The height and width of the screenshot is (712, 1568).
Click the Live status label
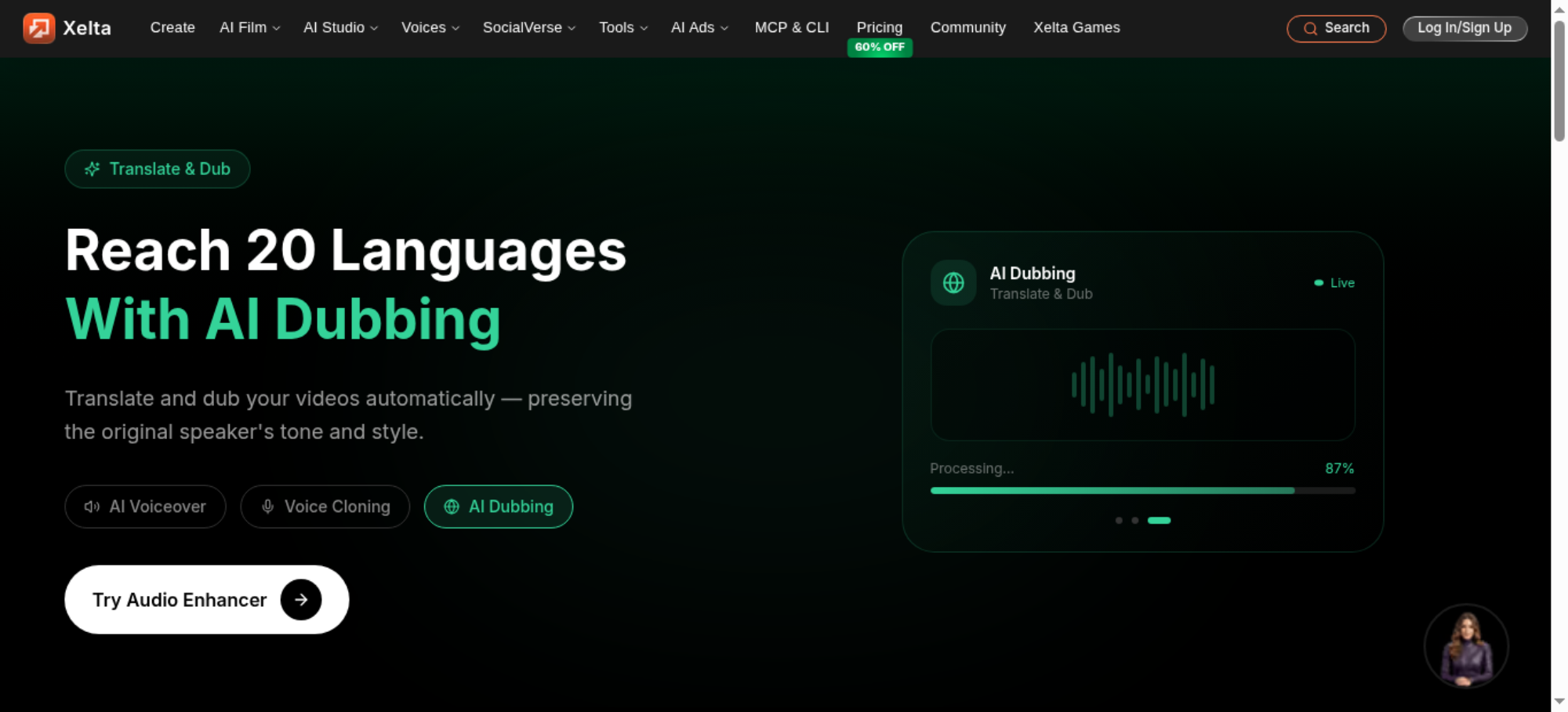pyautogui.click(x=1342, y=283)
